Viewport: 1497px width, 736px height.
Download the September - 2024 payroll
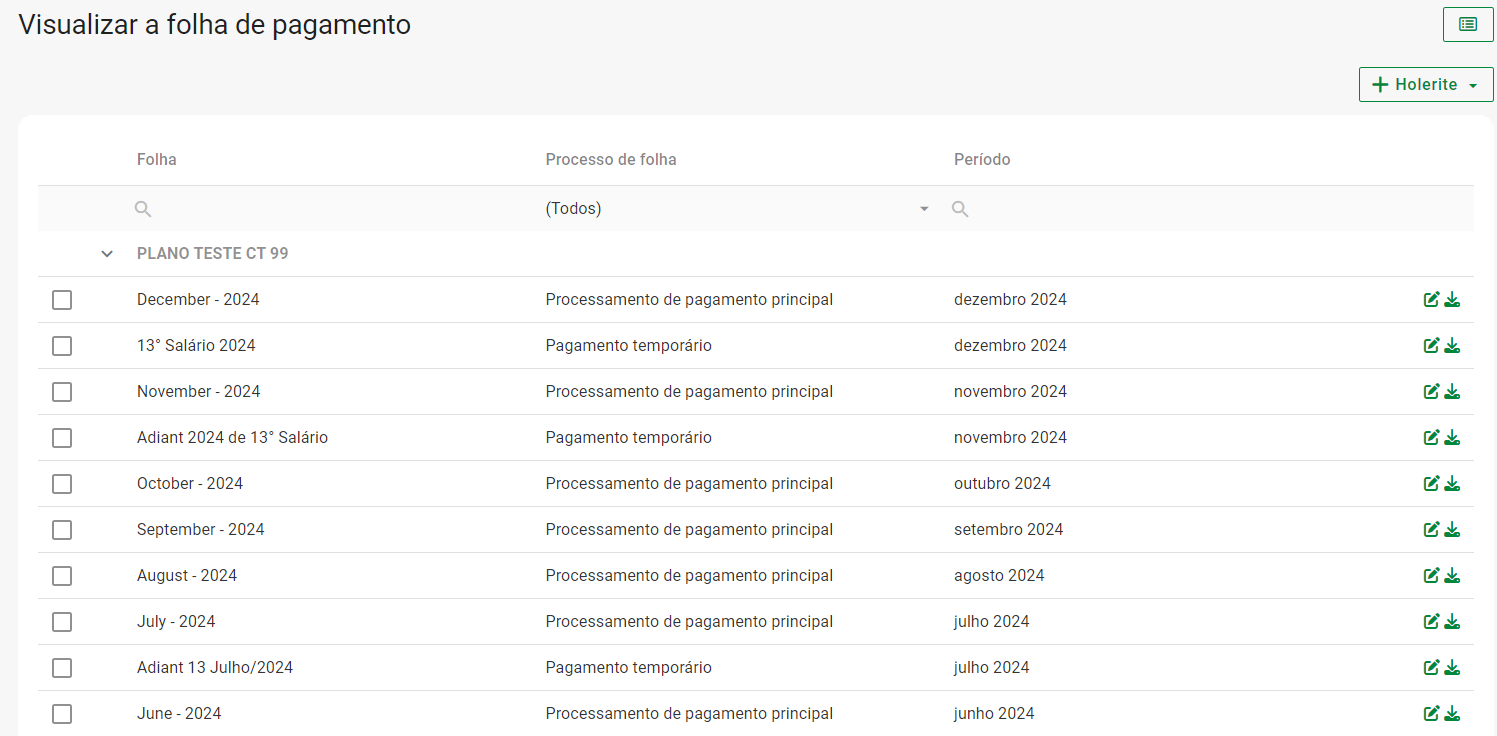point(1452,530)
